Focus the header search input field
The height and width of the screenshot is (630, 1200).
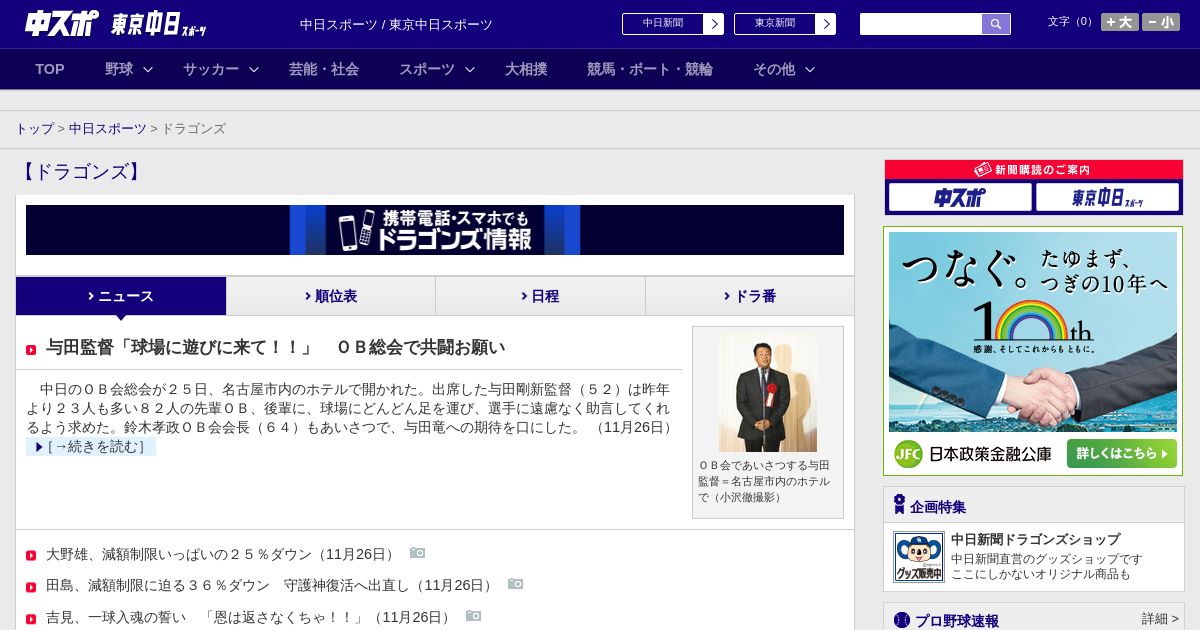[921, 24]
